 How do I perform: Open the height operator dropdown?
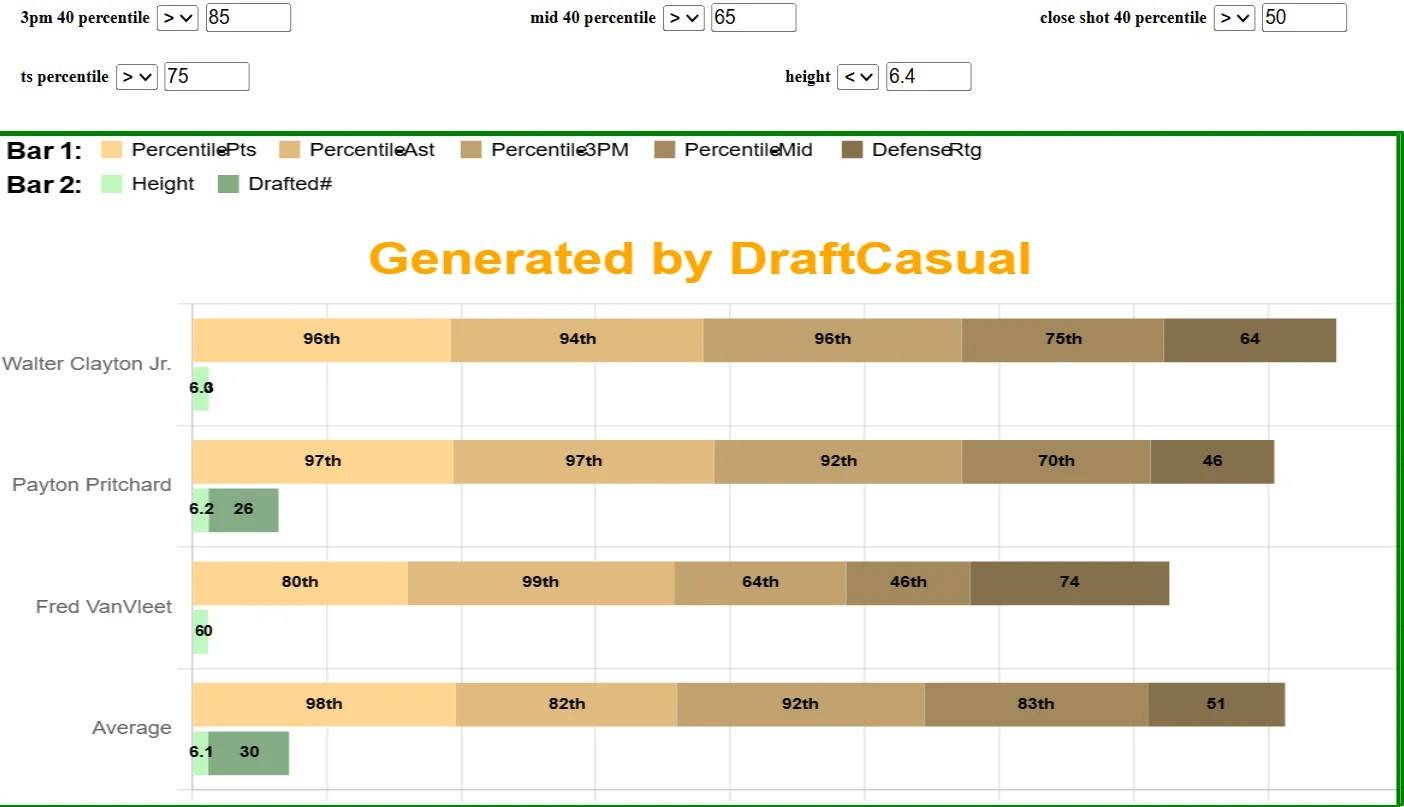pos(858,77)
